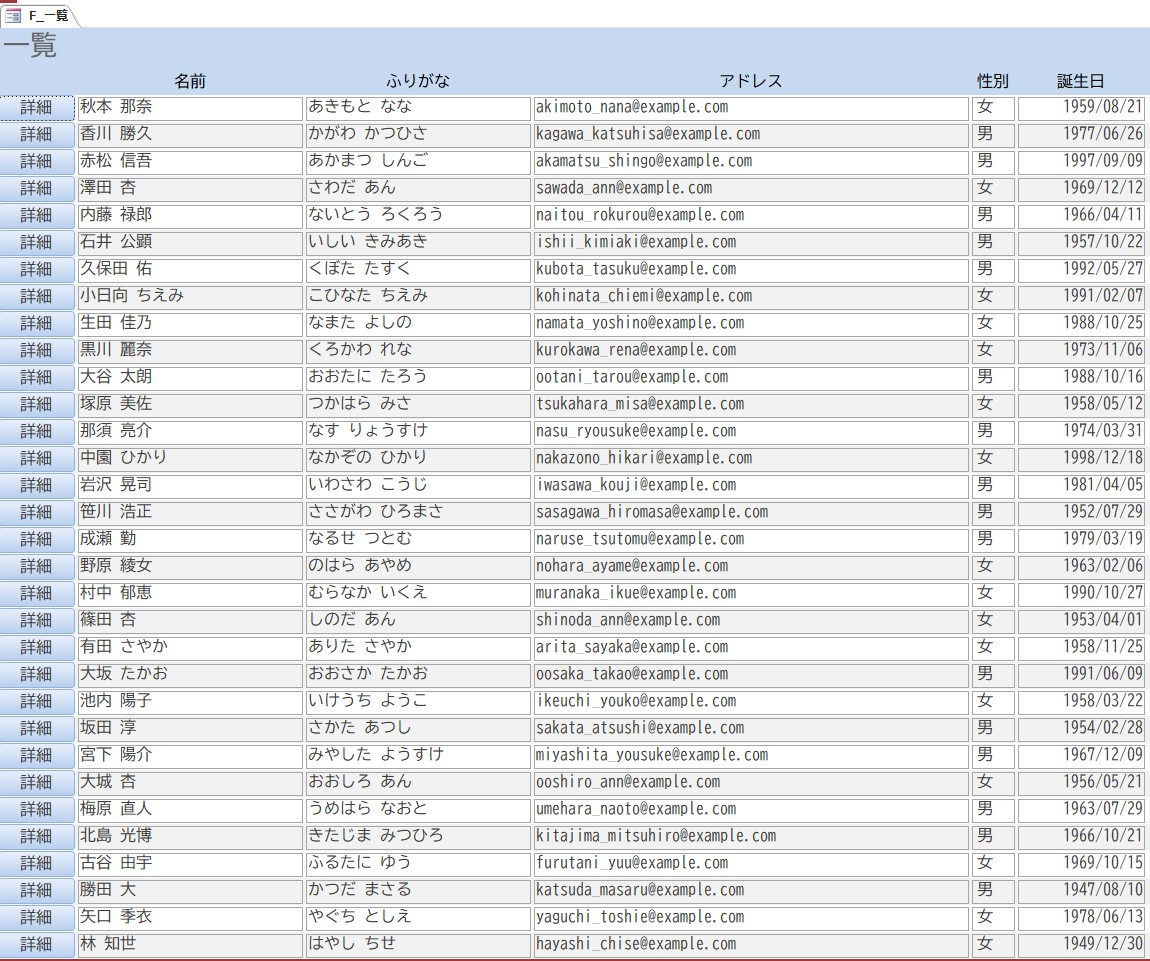Click 詳細 beside 坂田 淳
The height and width of the screenshot is (961, 1150).
[x=37, y=729]
